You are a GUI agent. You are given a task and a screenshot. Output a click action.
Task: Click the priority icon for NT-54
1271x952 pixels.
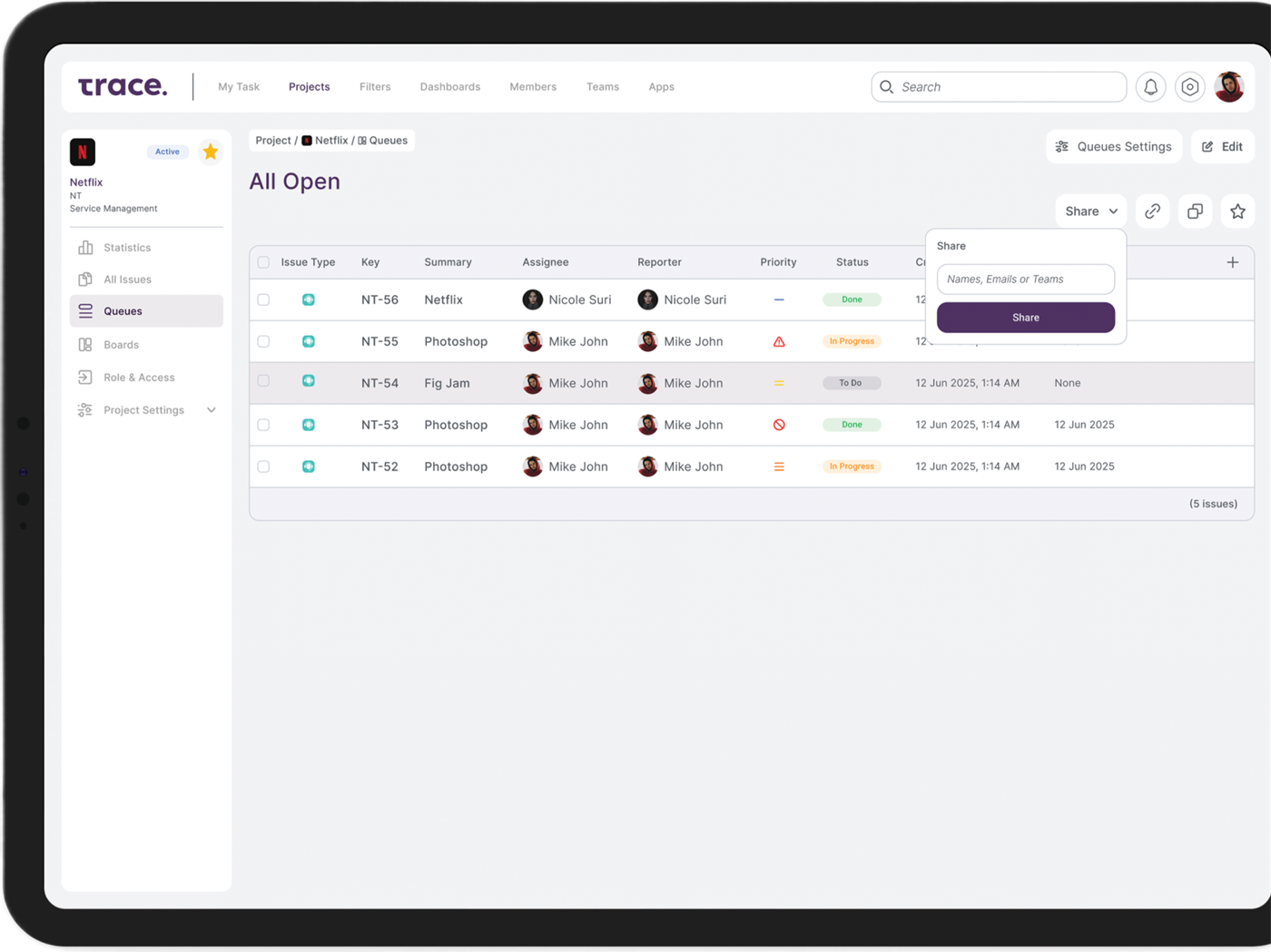click(x=779, y=383)
